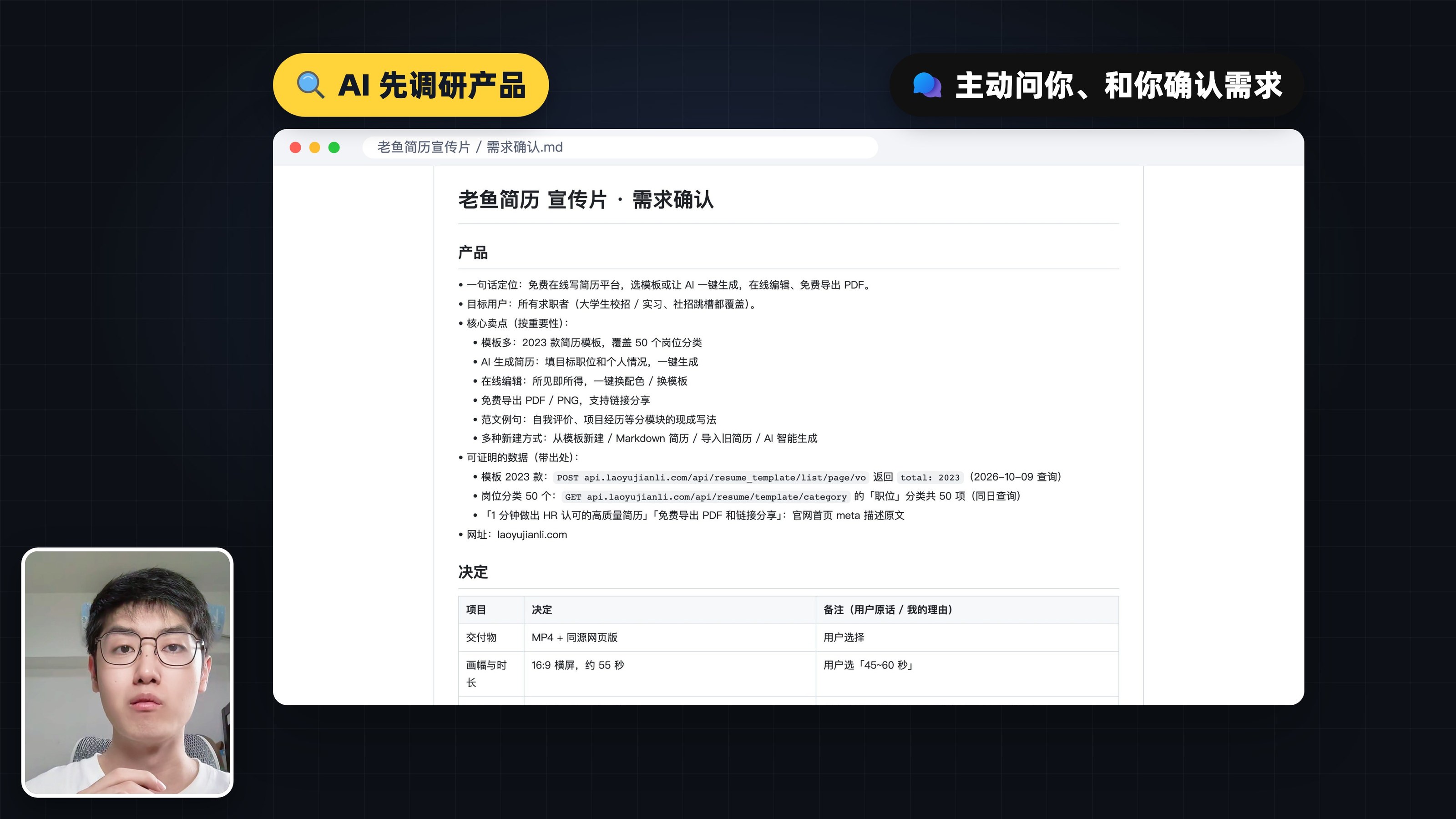
Task: Click the '主动问你、和你确认需求' dark badge
Action: [1097, 86]
